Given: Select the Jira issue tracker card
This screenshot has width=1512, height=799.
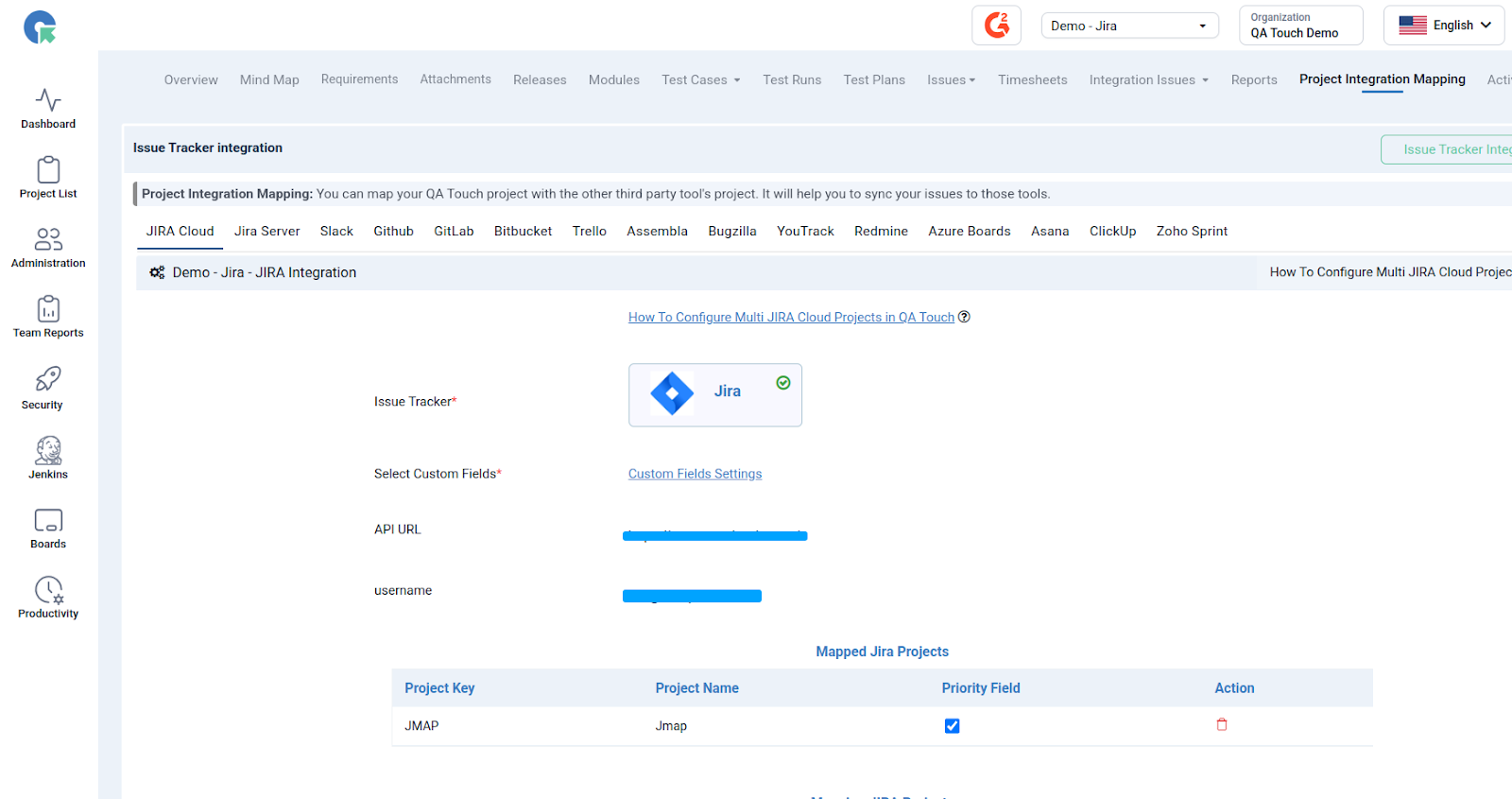Looking at the screenshot, I should [714, 395].
